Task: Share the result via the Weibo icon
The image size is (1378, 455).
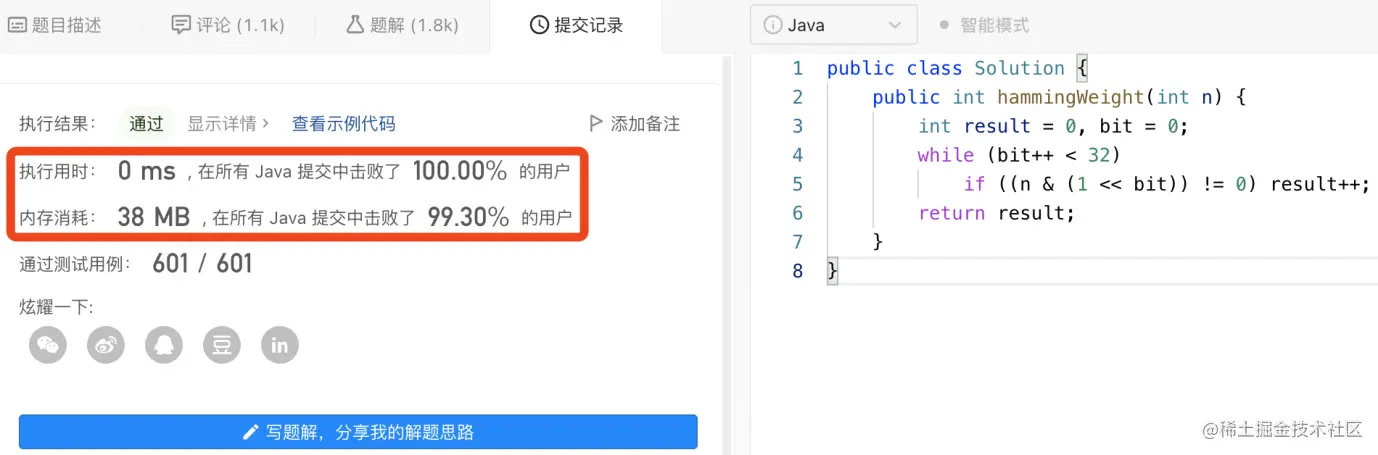Action: 106,345
